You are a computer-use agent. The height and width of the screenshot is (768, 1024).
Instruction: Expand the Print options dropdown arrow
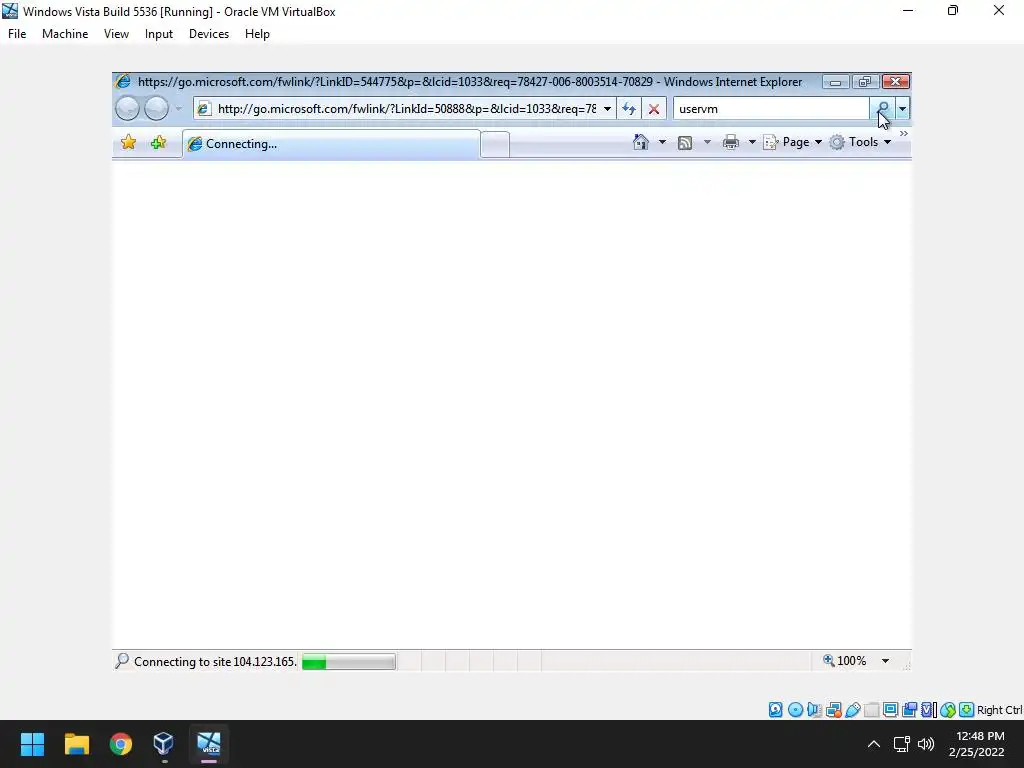point(752,142)
